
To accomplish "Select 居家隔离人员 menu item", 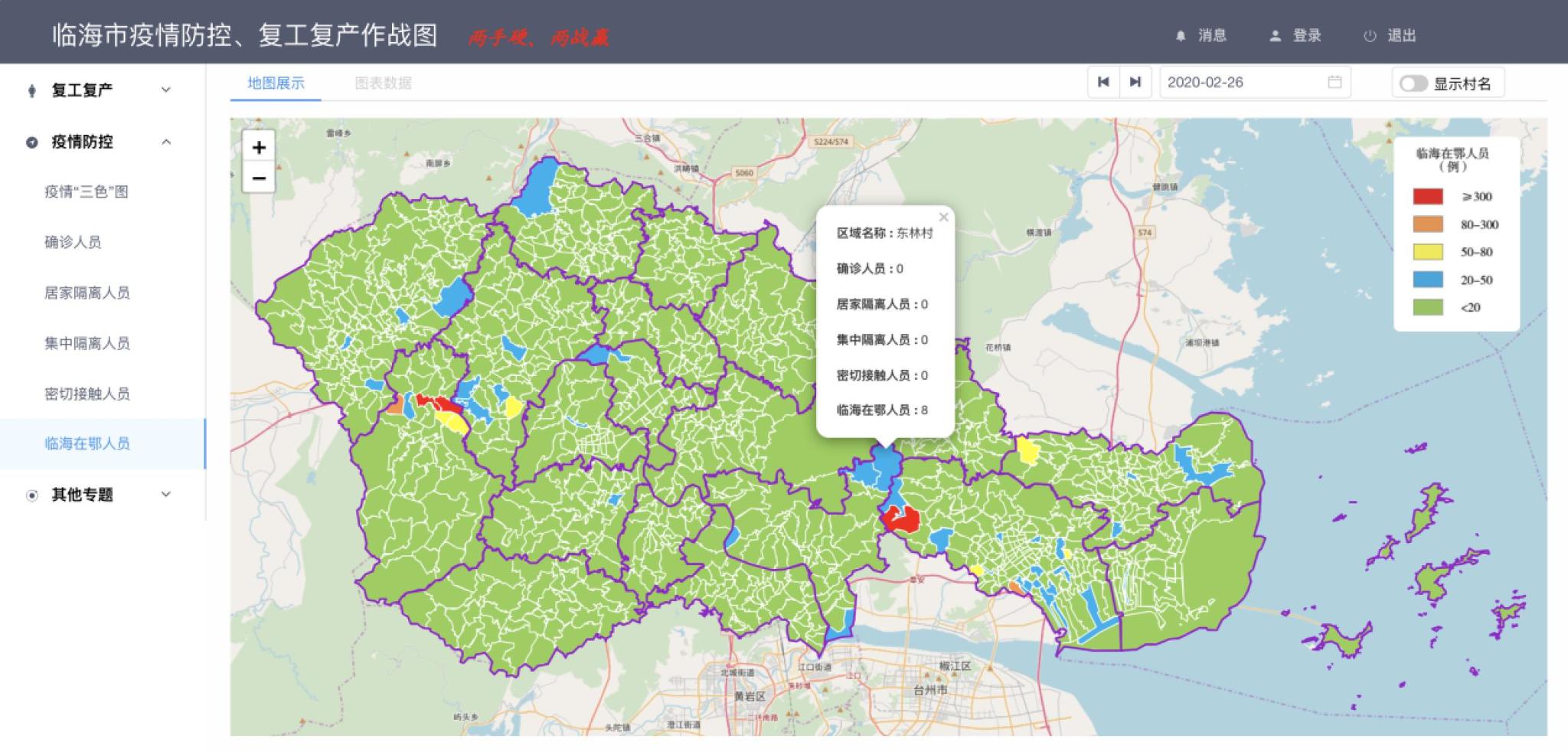I will (87, 293).
